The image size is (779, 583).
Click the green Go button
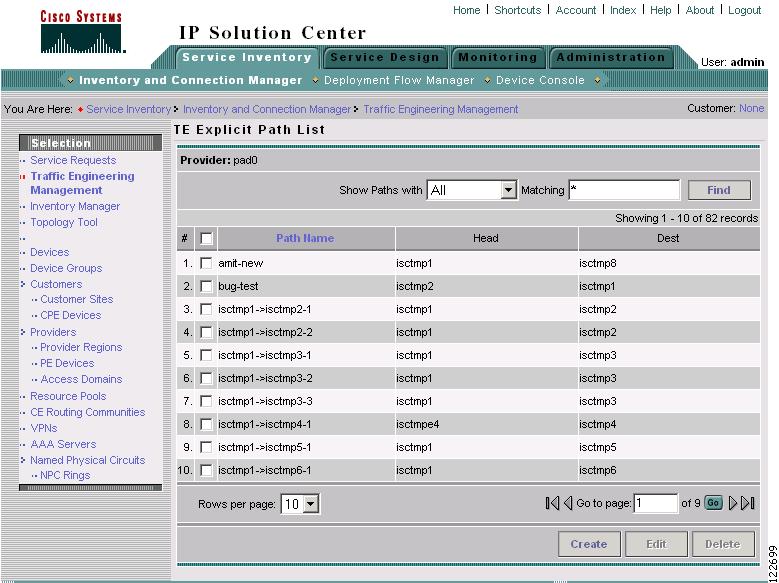click(713, 503)
